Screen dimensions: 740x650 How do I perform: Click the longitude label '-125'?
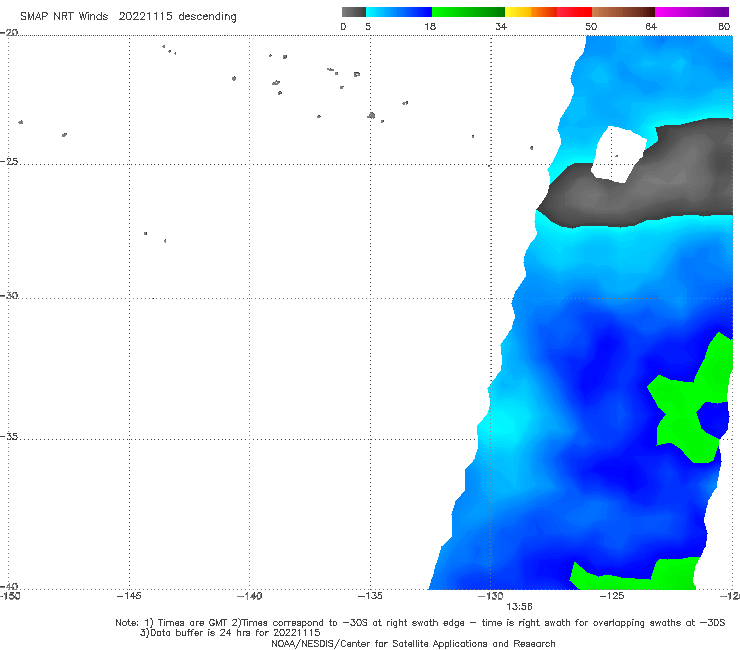pyautogui.click(x=612, y=596)
